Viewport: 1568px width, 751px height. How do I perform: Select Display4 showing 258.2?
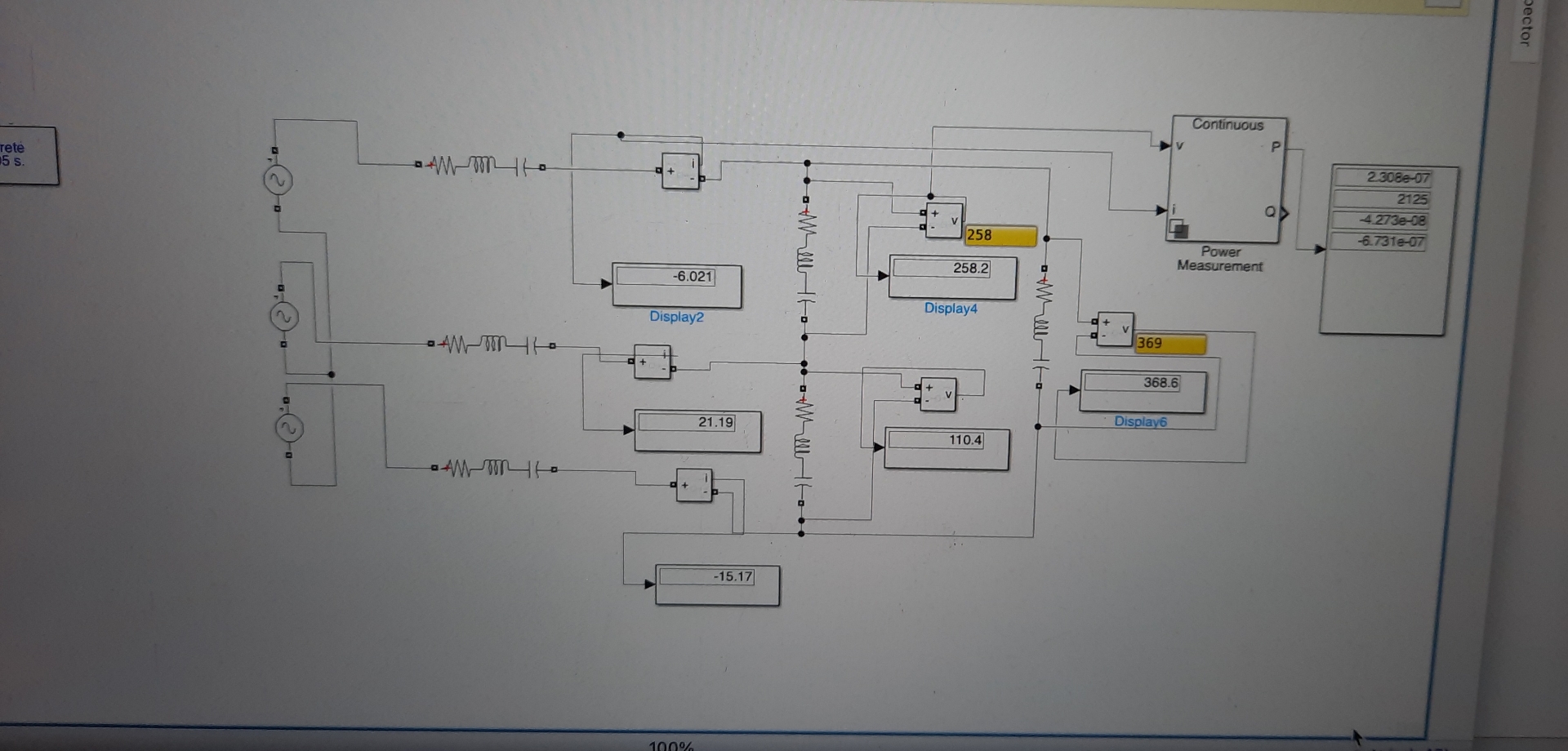[x=950, y=278]
